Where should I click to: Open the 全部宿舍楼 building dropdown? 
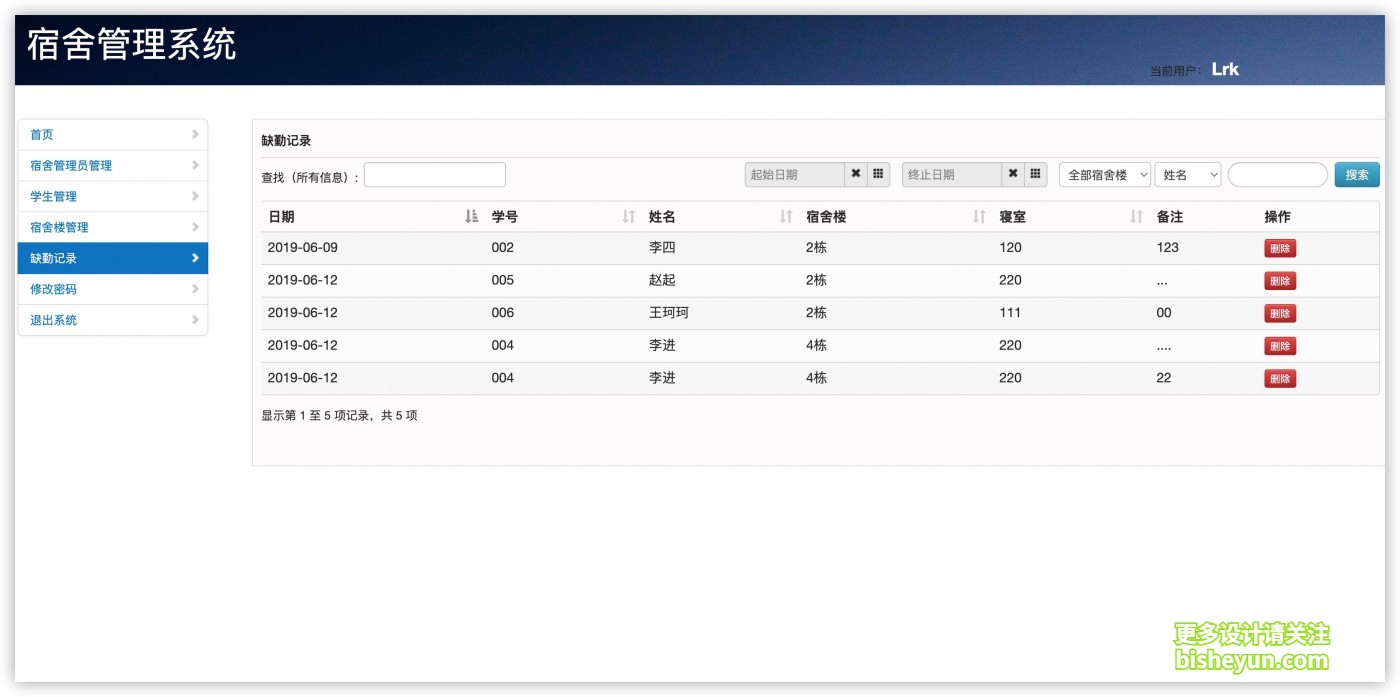point(1105,175)
